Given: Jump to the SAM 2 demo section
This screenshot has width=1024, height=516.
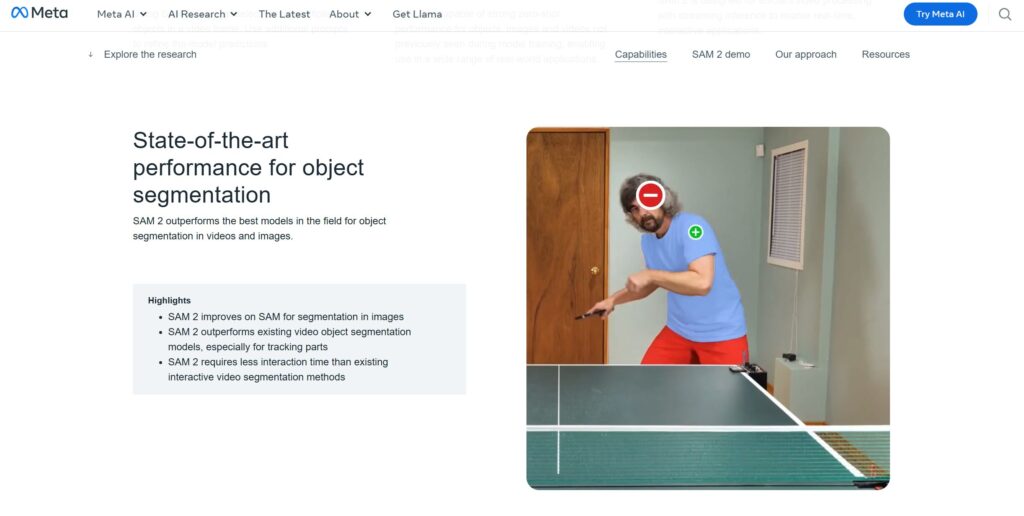Looking at the screenshot, I should [721, 54].
